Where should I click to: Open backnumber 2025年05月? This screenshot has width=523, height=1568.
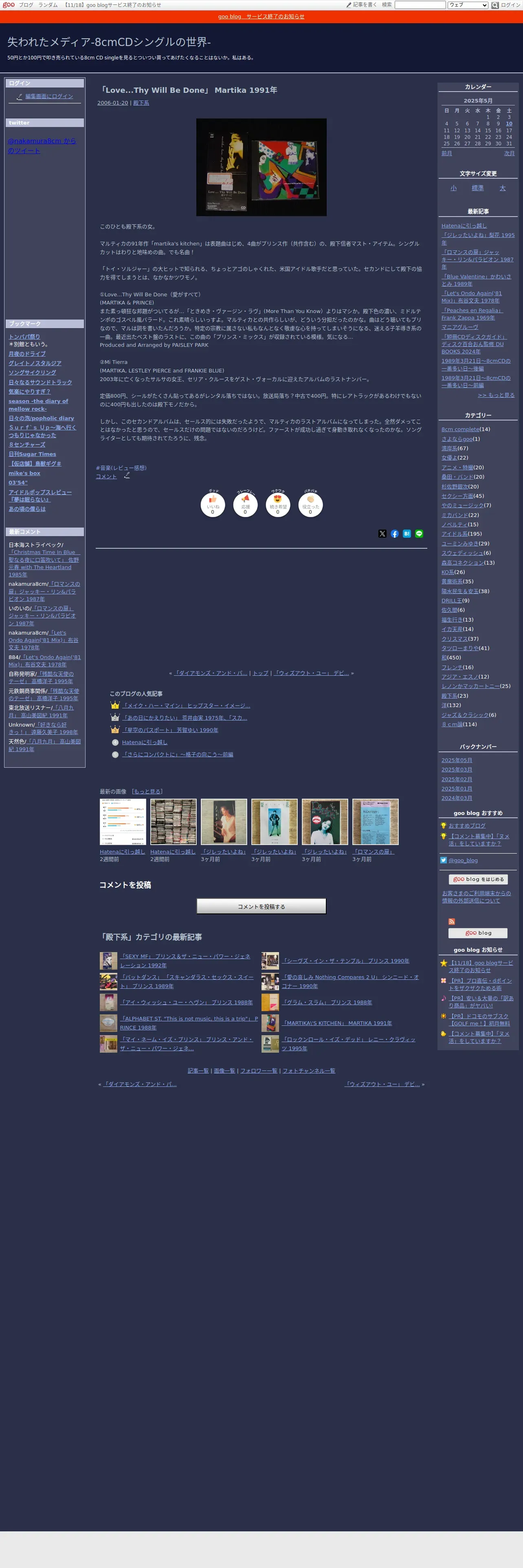pyautogui.click(x=457, y=760)
